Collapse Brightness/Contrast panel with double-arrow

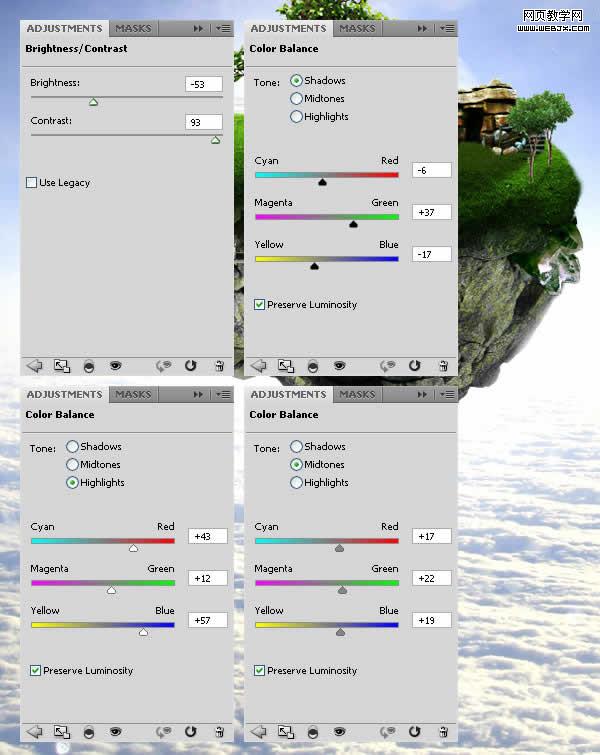pyautogui.click(x=198, y=28)
